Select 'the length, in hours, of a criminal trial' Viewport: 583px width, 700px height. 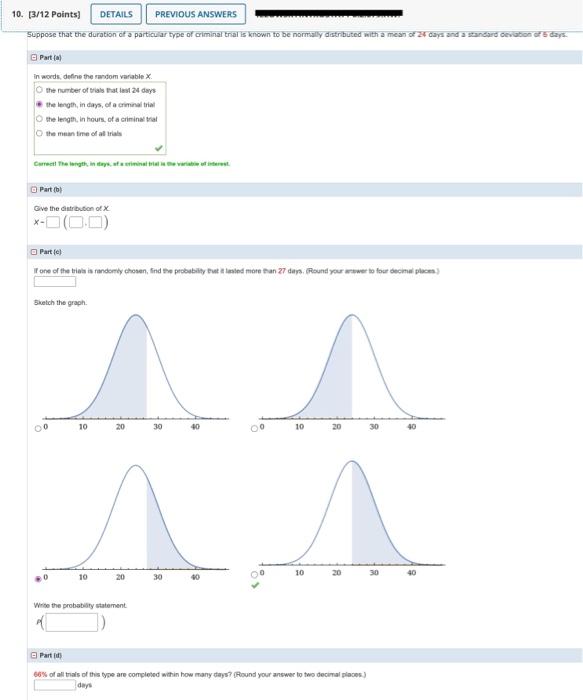coord(39,119)
